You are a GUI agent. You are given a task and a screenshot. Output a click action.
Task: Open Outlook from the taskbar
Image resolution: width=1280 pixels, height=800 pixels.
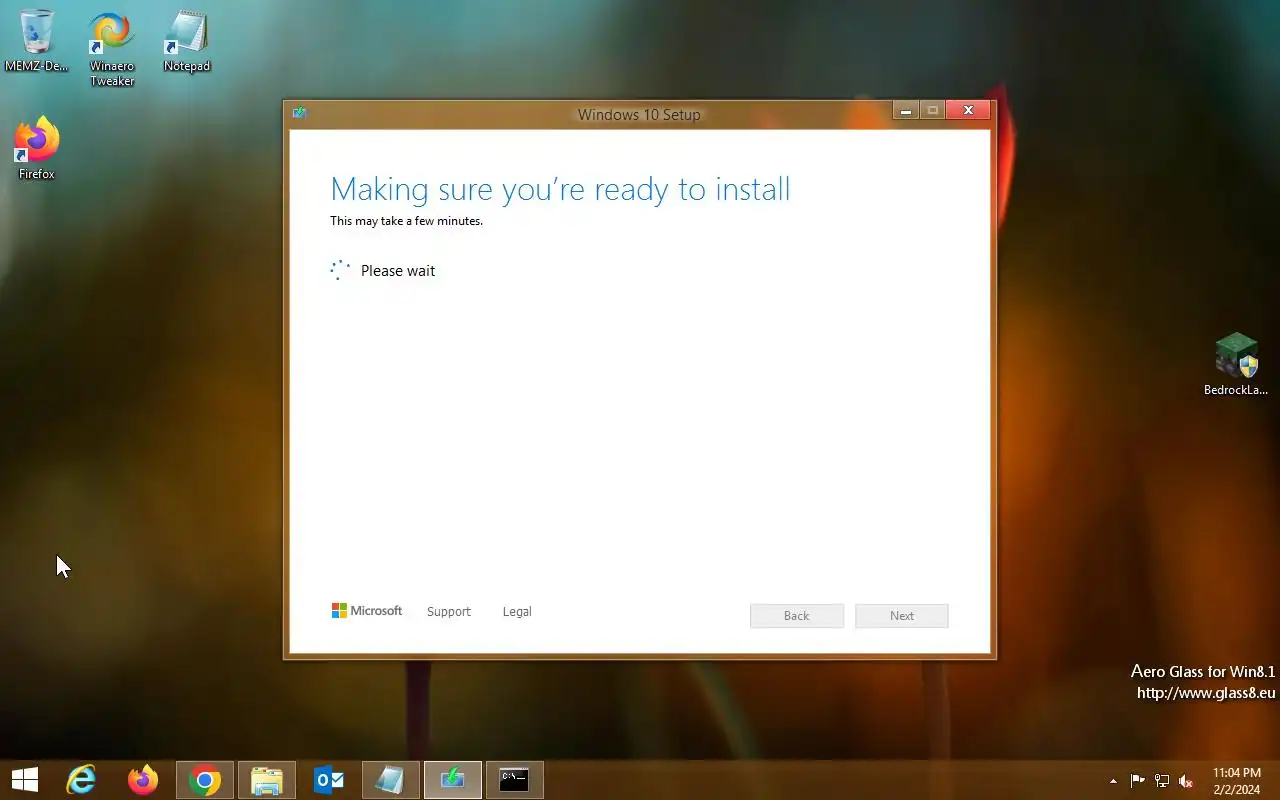pos(328,780)
